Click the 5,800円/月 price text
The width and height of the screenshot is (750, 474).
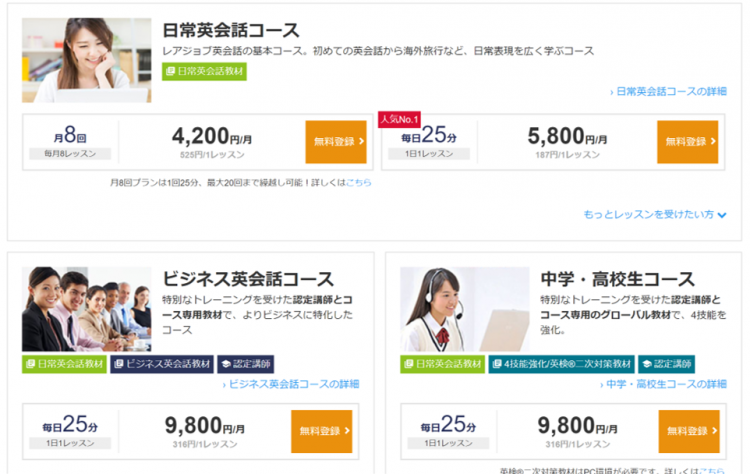(x=567, y=136)
